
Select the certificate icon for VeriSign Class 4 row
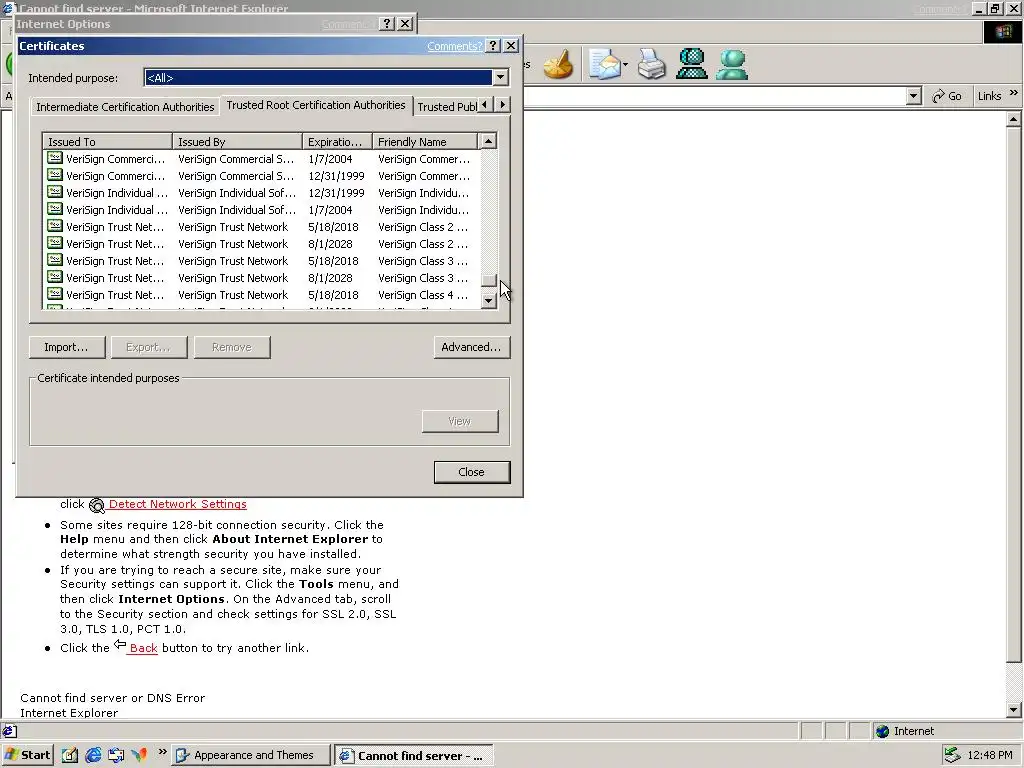coord(55,295)
